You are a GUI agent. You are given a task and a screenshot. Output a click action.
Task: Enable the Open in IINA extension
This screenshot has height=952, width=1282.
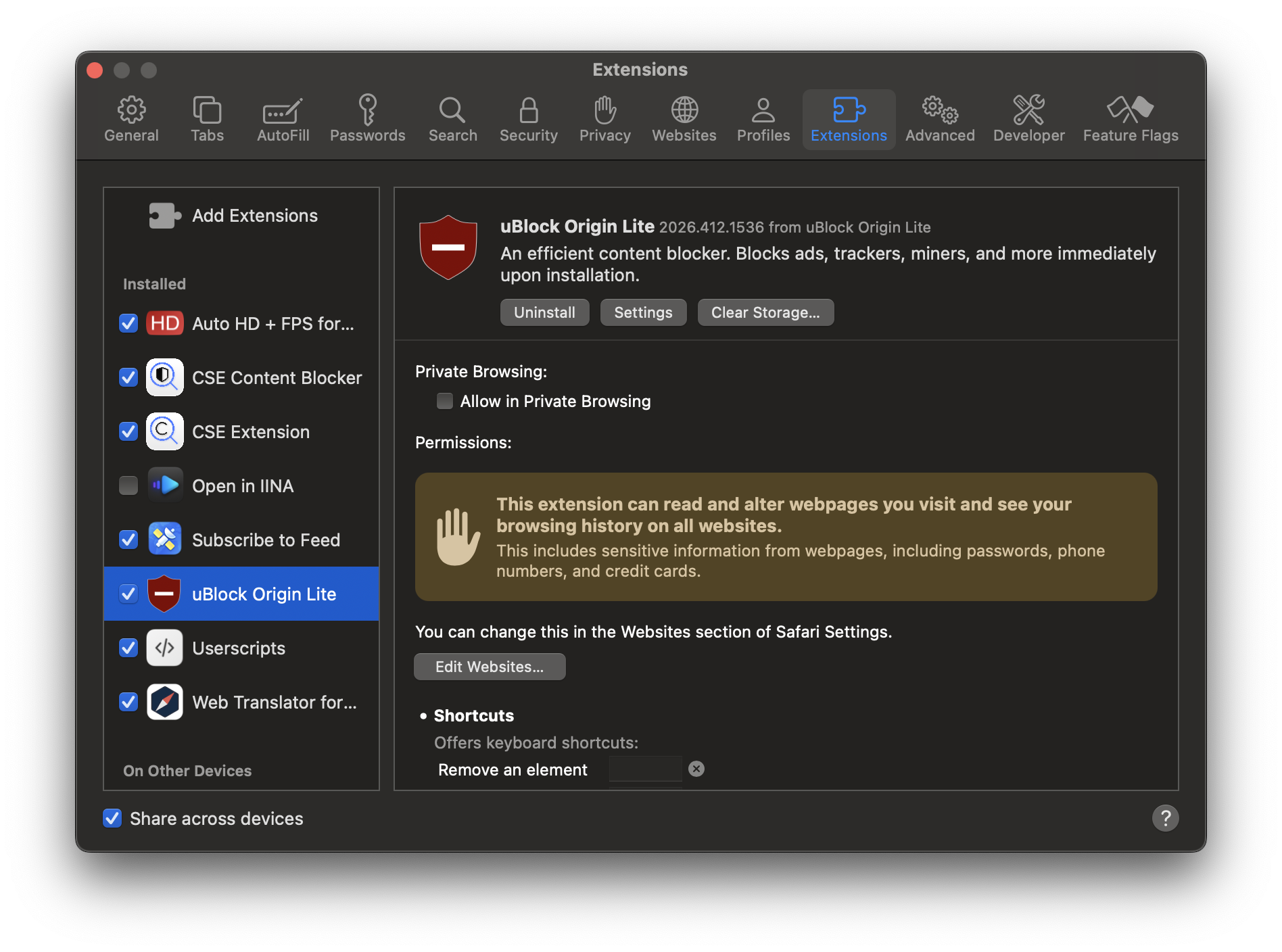pos(128,485)
